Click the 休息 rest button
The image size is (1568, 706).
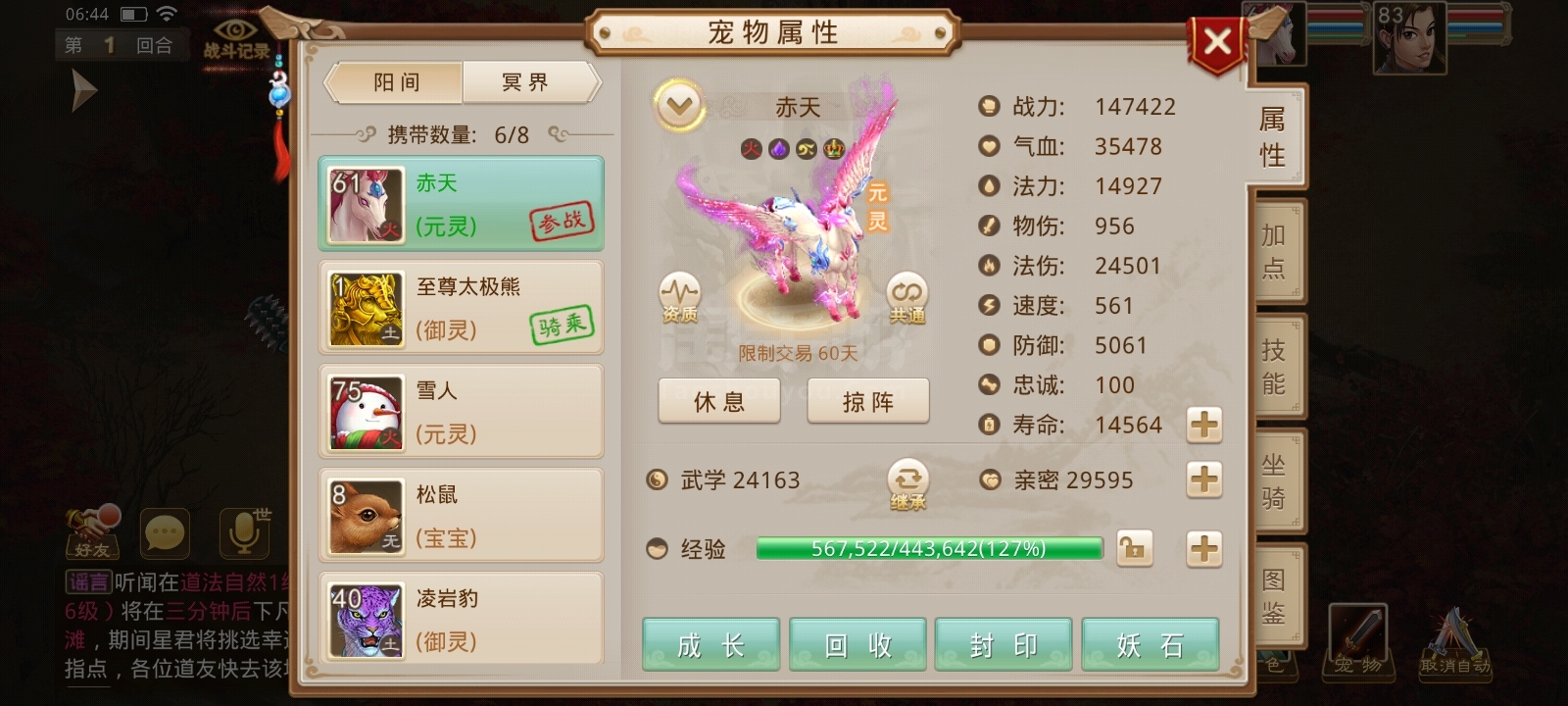point(719,401)
